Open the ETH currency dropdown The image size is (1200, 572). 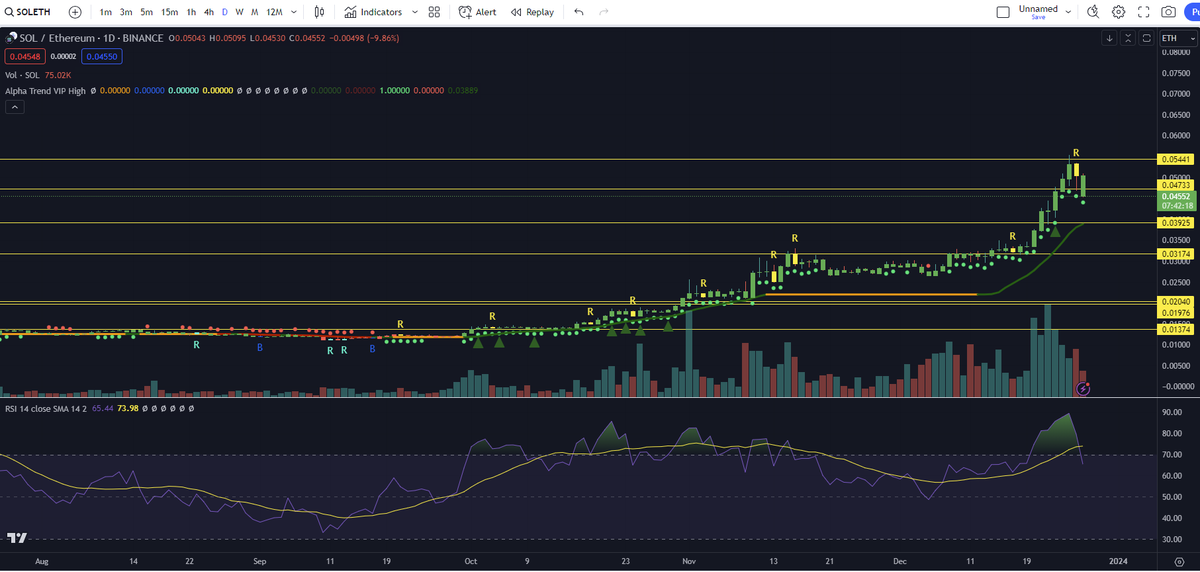[x=1177, y=38]
